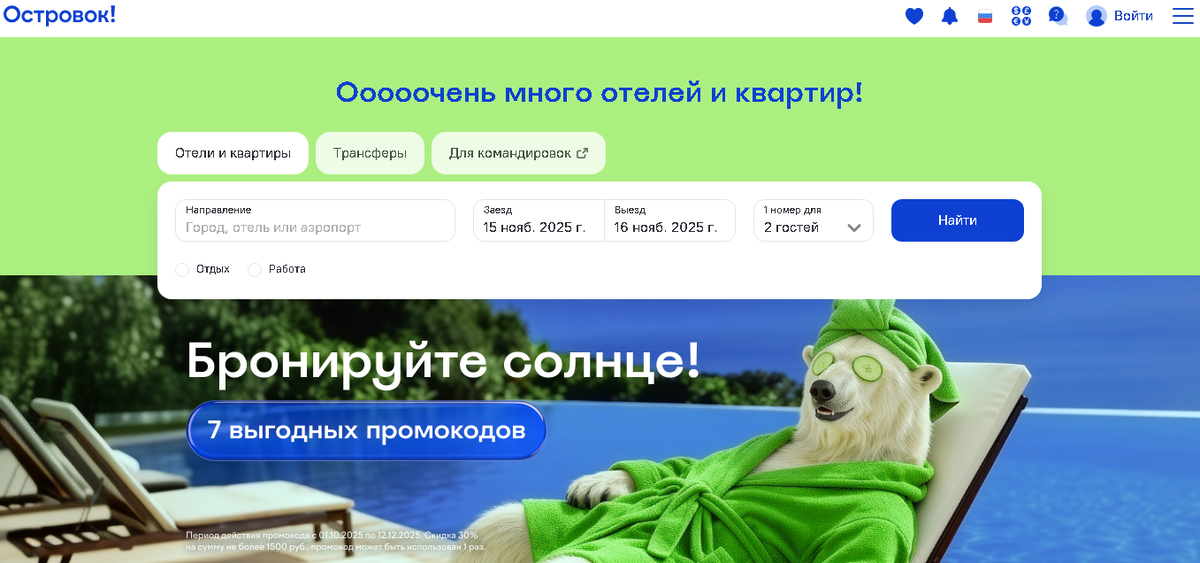
Task: Click the Войти login link
Action: [x=1133, y=16]
